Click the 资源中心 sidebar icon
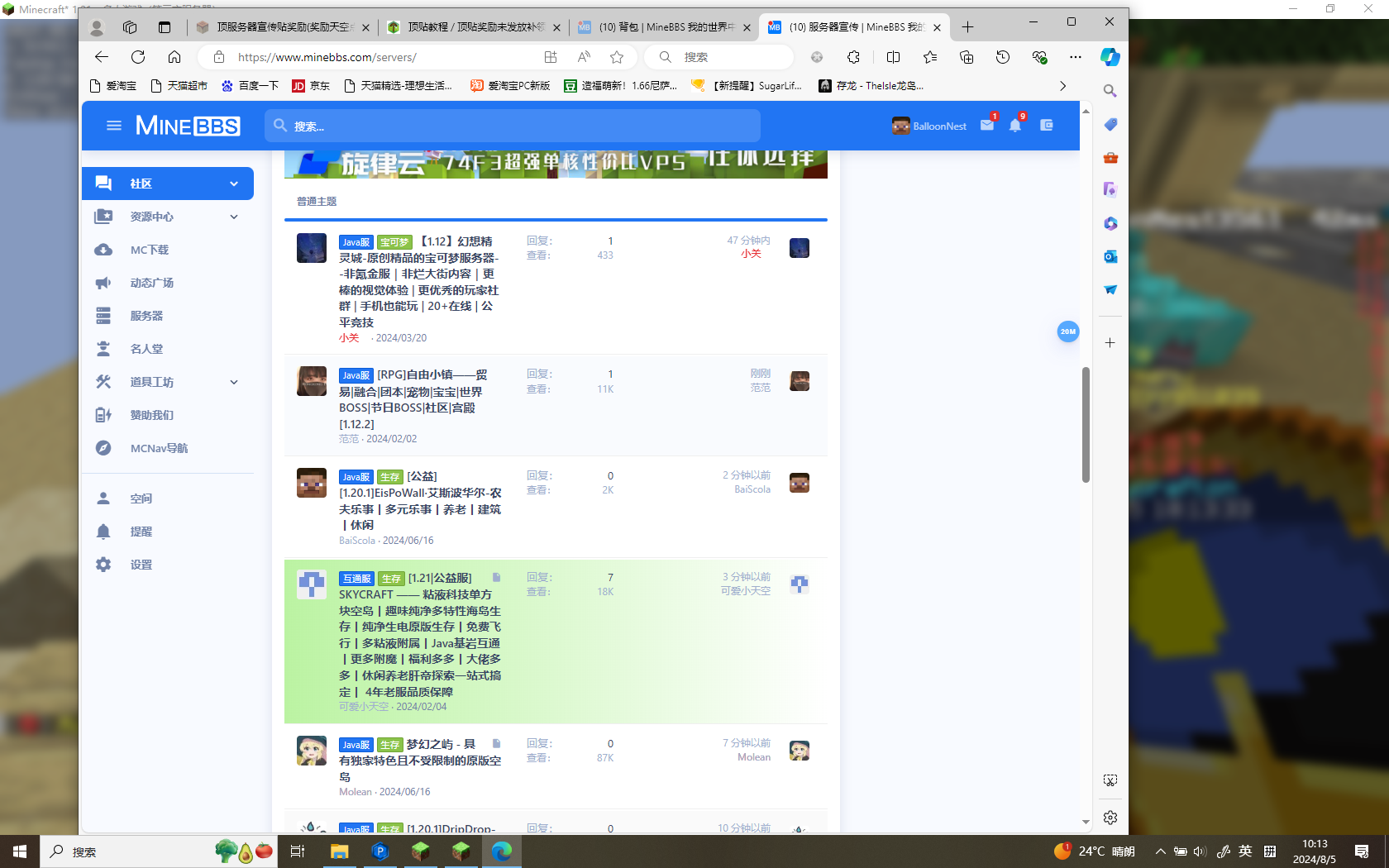Viewport: 1389px width, 868px height. point(103,217)
